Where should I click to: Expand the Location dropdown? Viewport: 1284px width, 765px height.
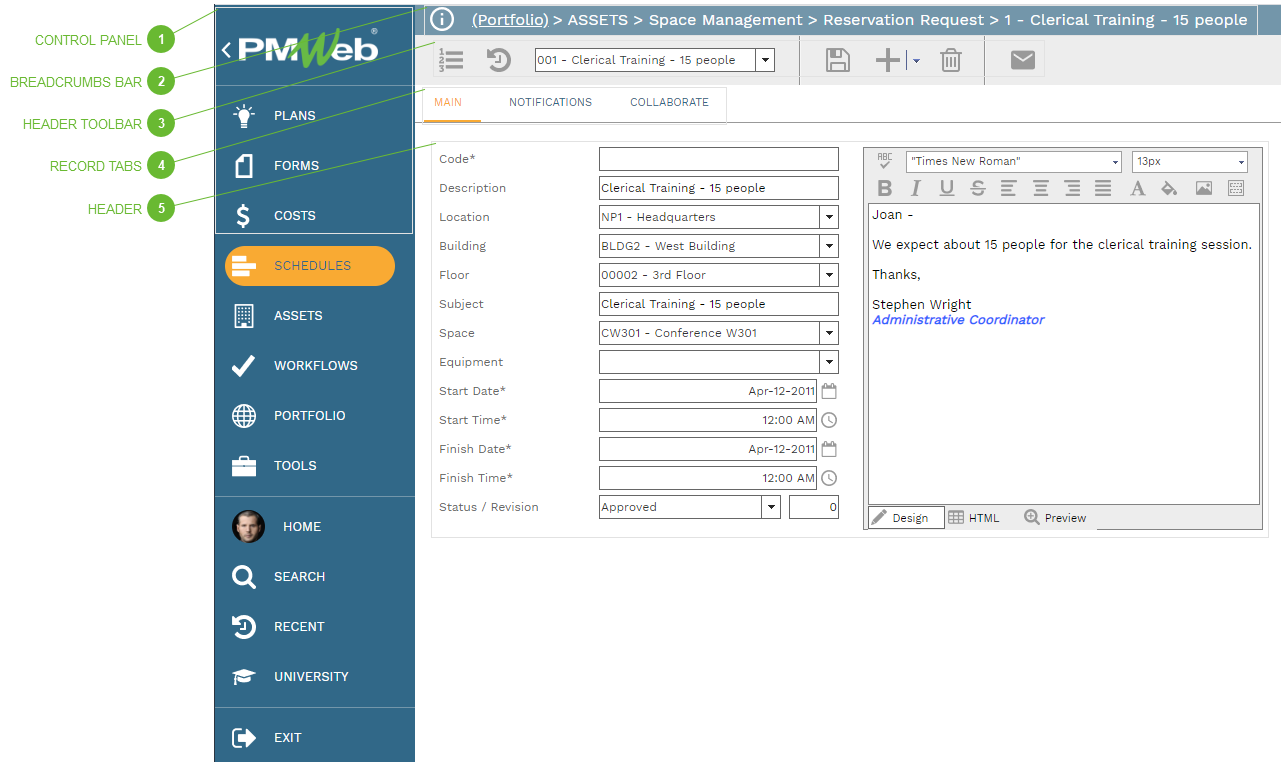point(828,217)
